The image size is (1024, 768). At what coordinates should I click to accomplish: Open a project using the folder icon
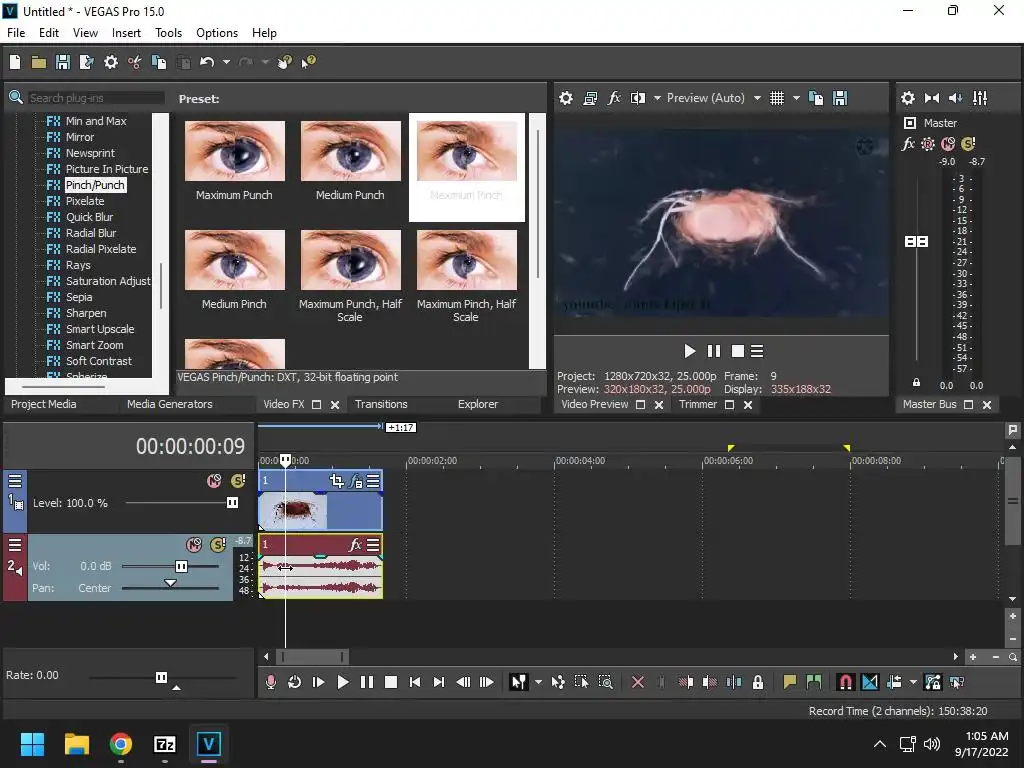[39, 62]
